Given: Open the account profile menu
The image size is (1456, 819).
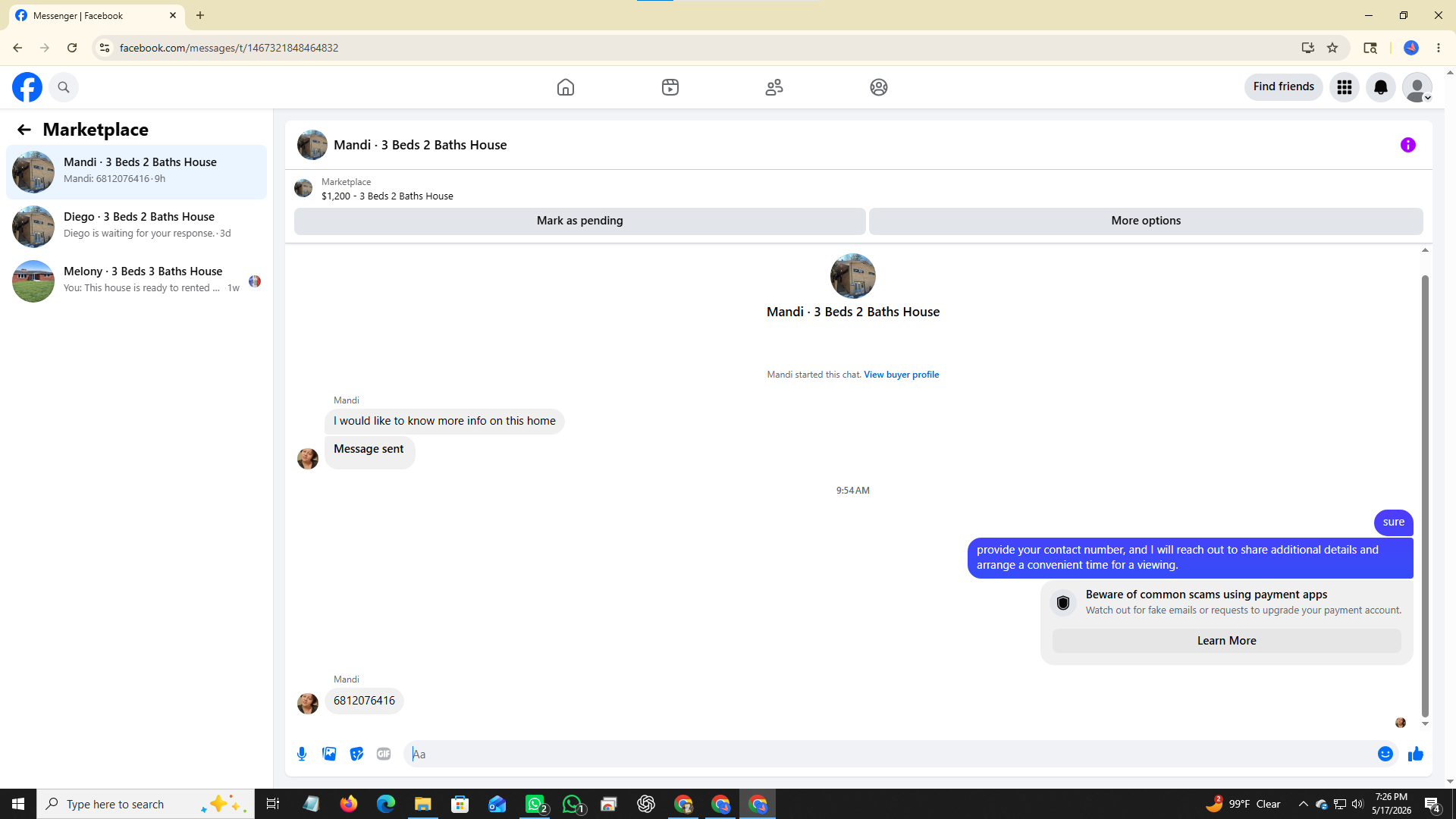Looking at the screenshot, I should click(x=1417, y=87).
